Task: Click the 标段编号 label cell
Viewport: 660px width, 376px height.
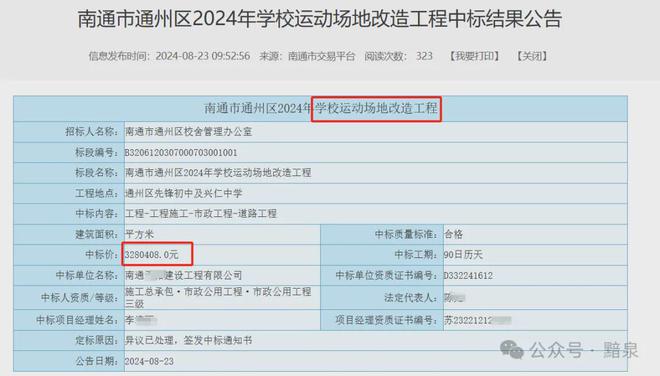Action: point(69,152)
